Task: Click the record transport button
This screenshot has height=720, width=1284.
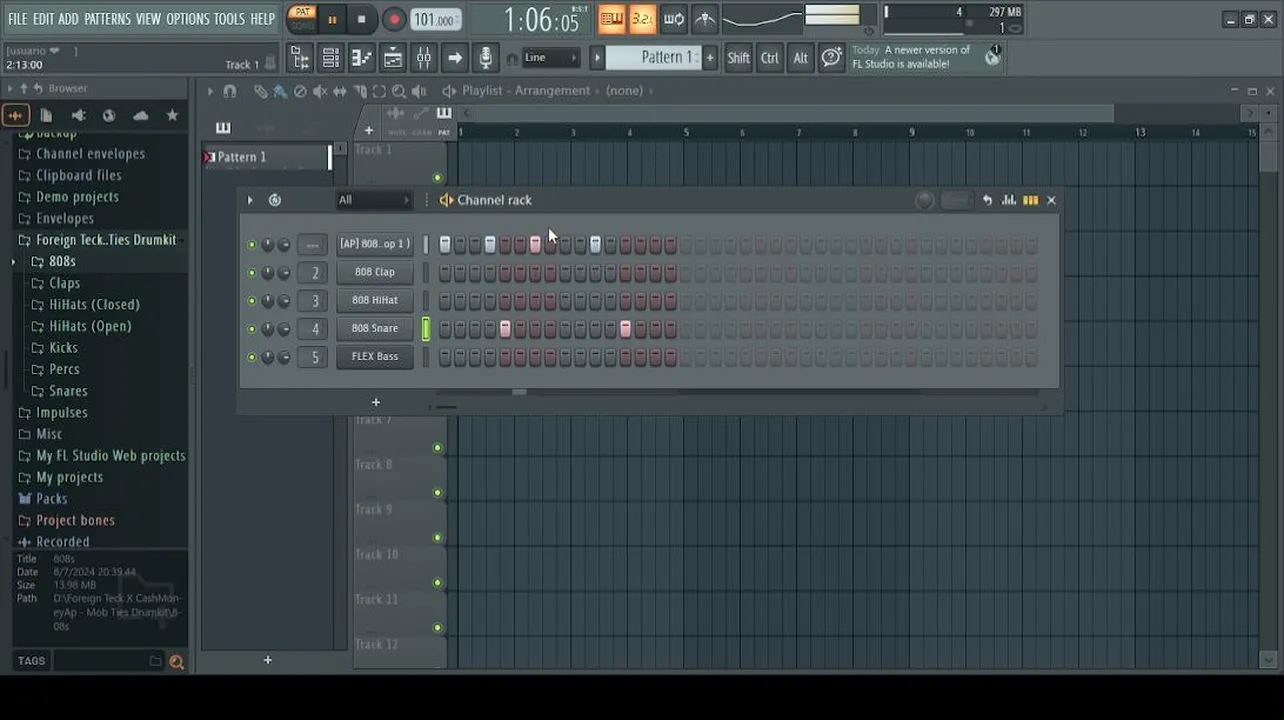Action: pyautogui.click(x=394, y=19)
